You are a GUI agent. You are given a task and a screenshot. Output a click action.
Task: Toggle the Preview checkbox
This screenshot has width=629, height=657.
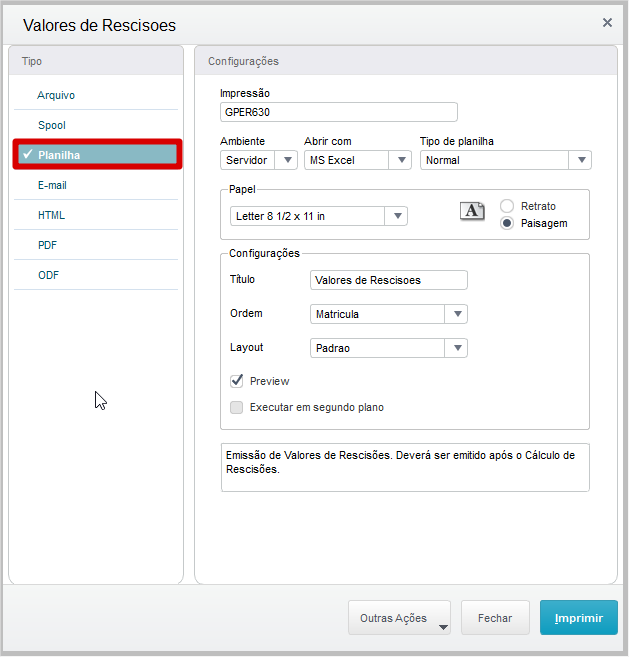tap(237, 381)
